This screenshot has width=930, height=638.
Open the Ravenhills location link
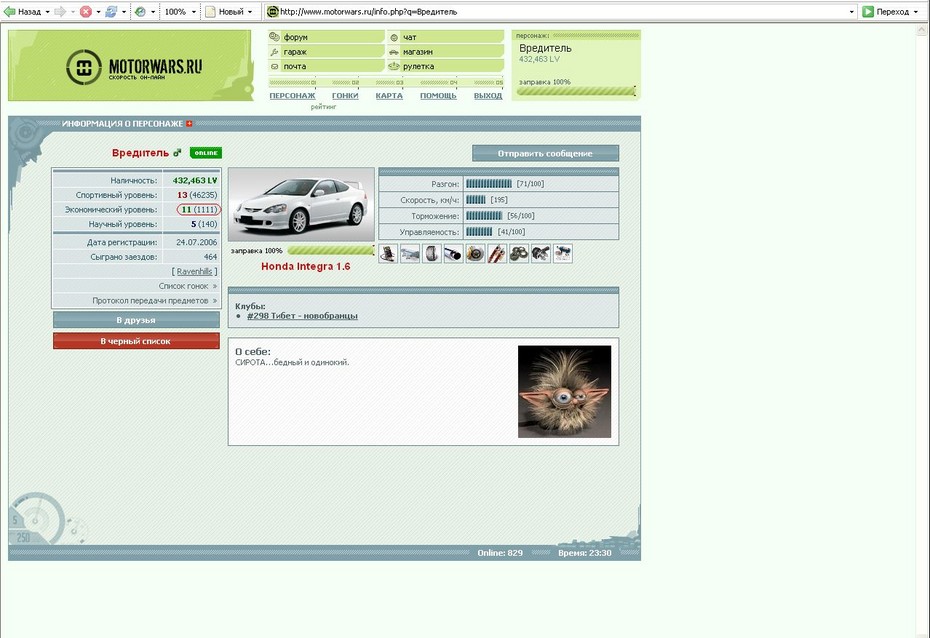195,272
